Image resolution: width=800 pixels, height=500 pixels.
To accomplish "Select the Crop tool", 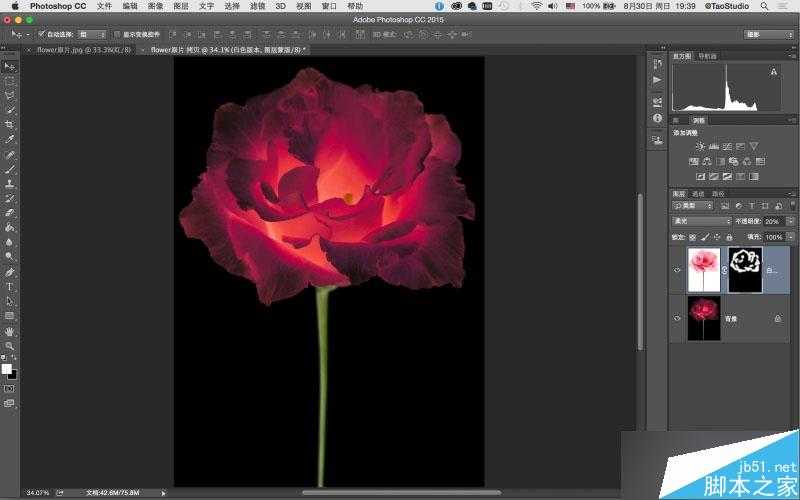I will (10, 125).
